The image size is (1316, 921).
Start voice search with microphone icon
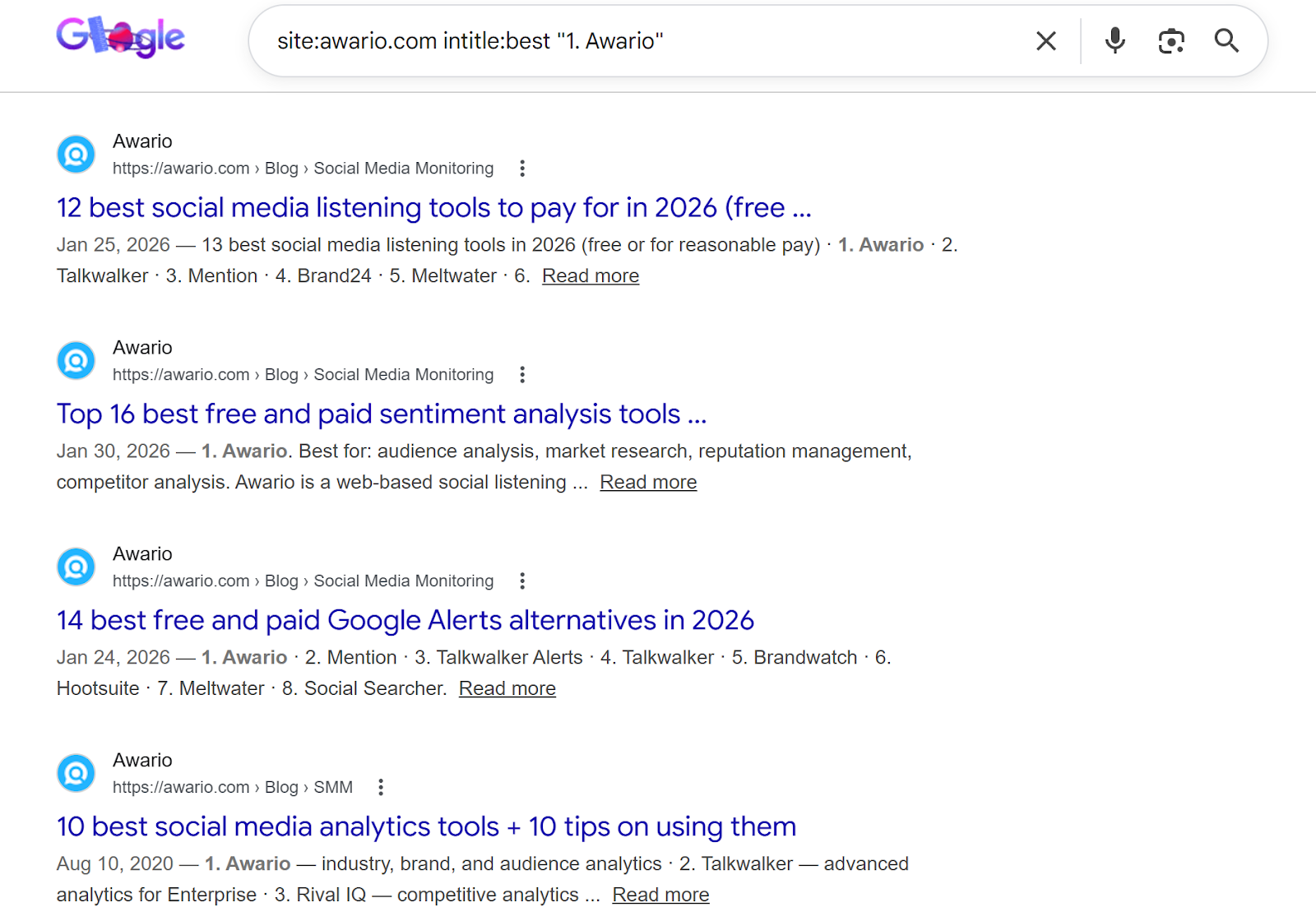(1114, 41)
